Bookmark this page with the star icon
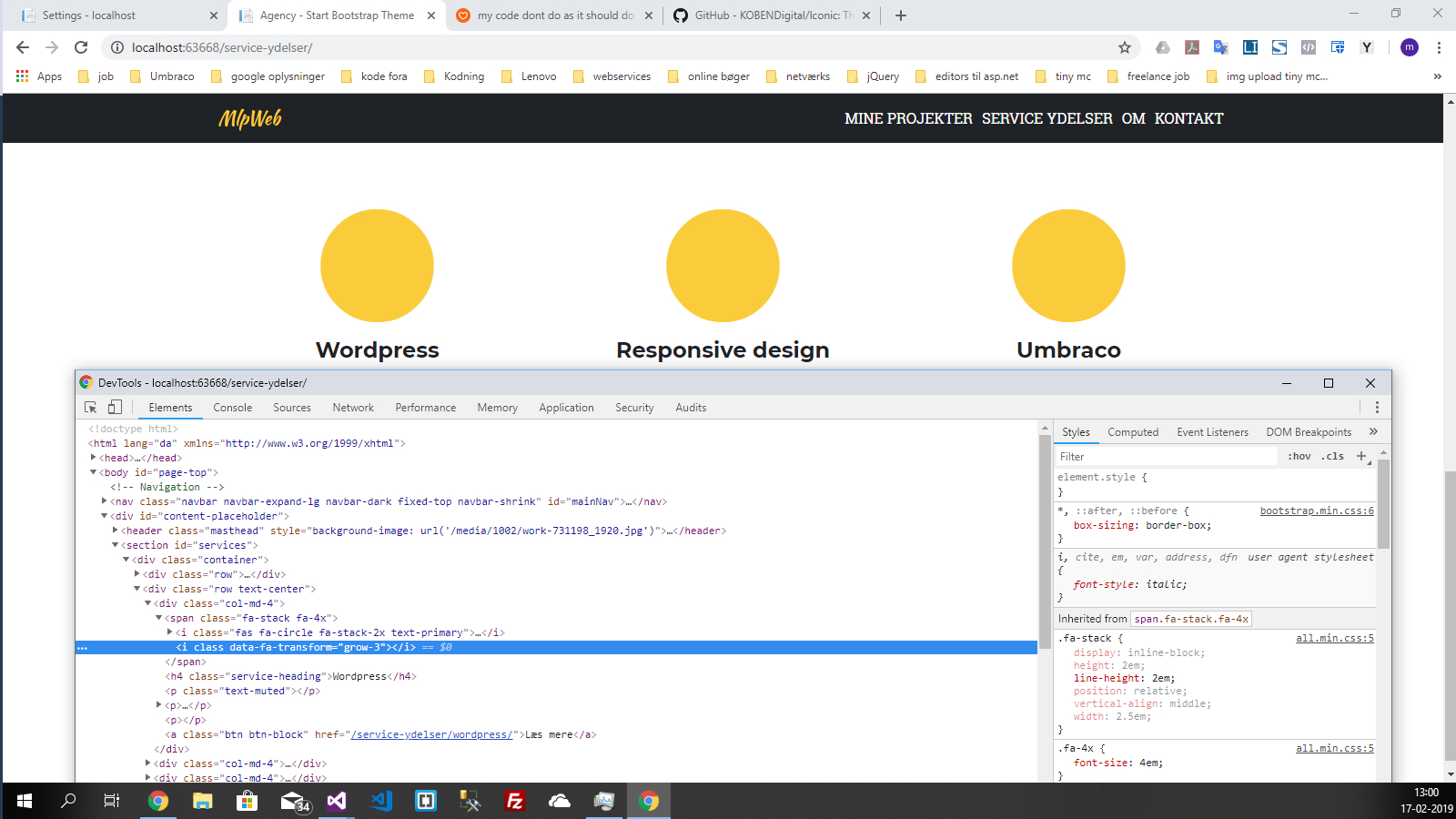1456x819 pixels. (1125, 47)
